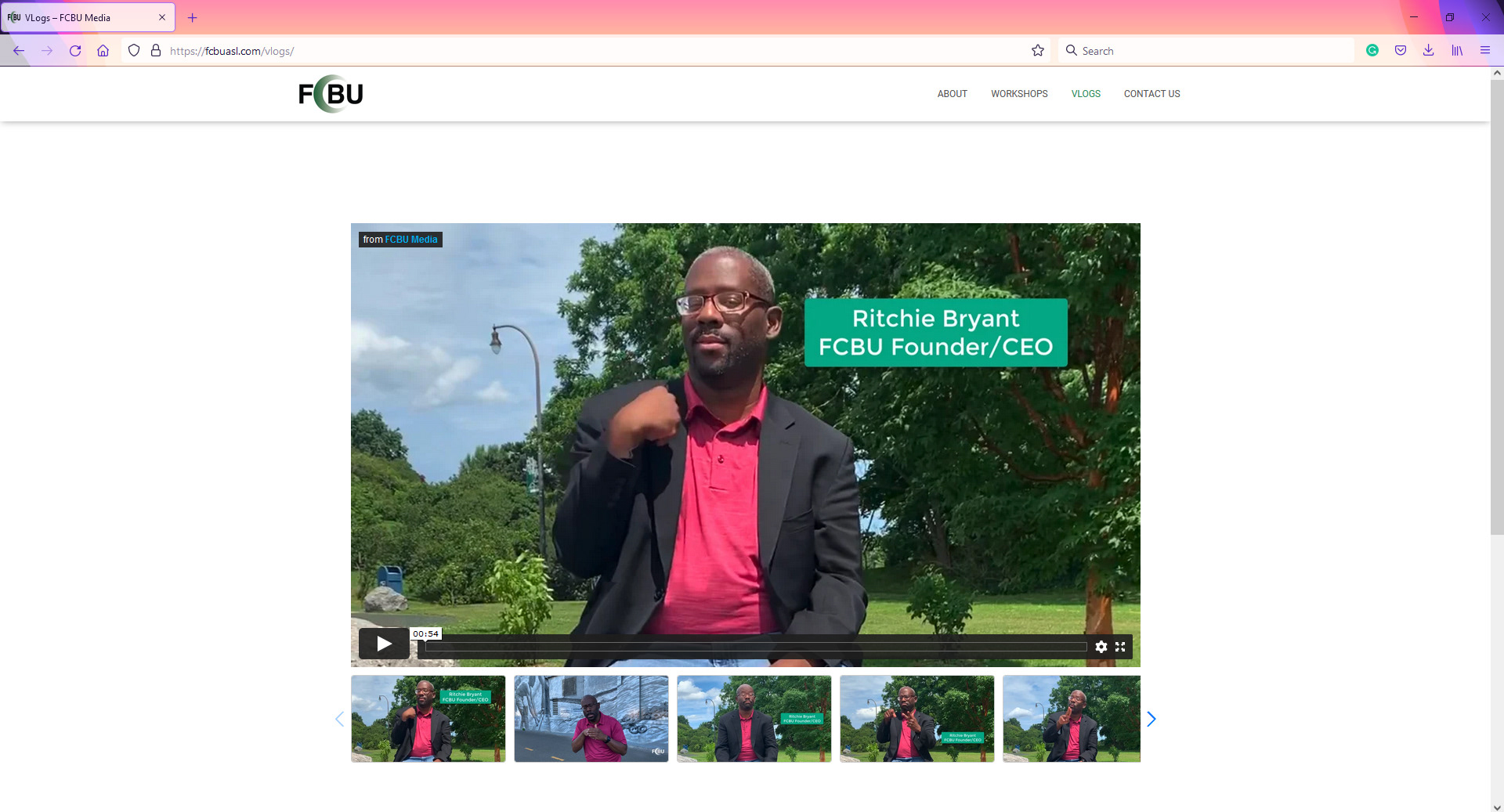Click the page scrollbar up arrow
The width and height of the screenshot is (1504, 812).
tap(1497, 73)
